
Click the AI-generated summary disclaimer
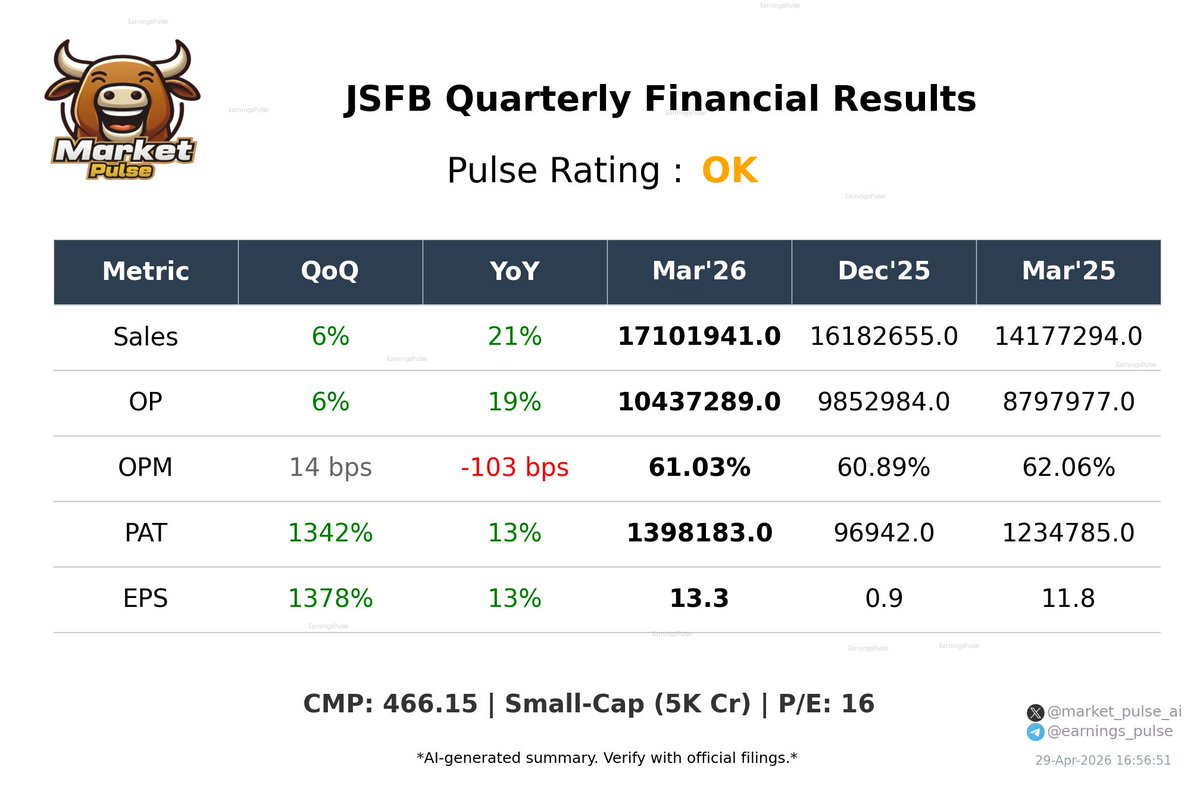(607, 758)
